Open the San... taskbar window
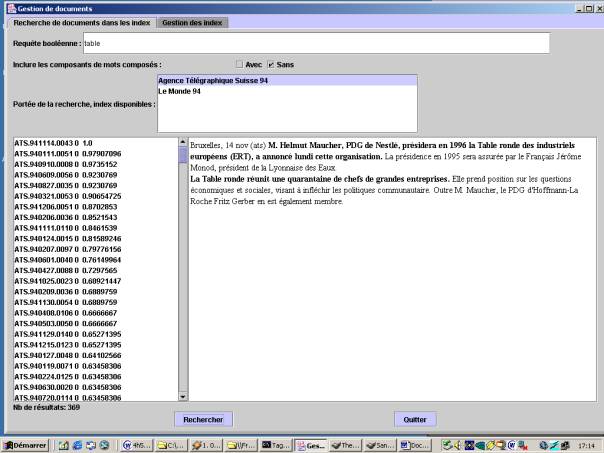The width and height of the screenshot is (604, 453). [x=380, y=444]
